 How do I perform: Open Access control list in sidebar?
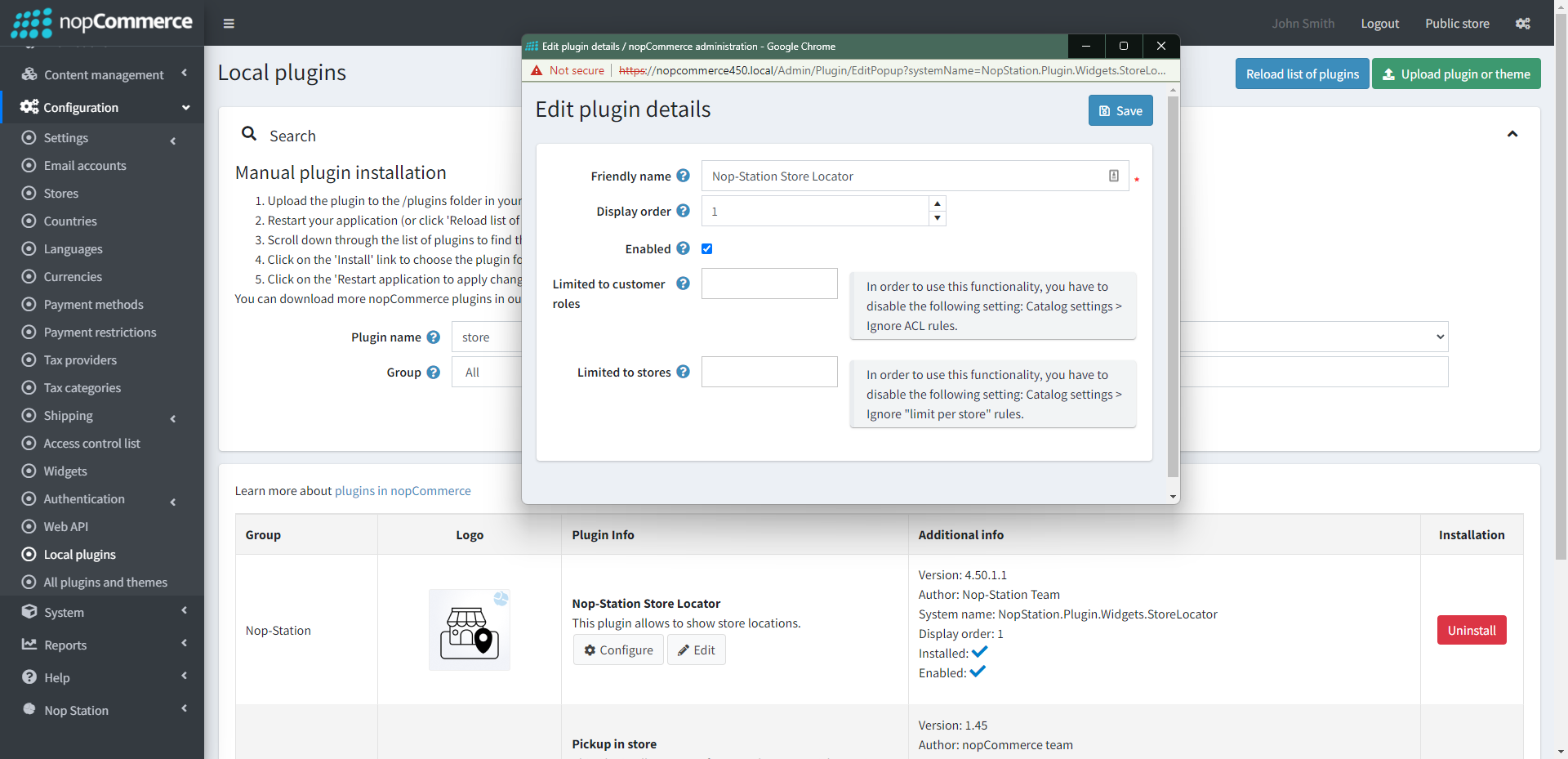(x=92, y=444)
